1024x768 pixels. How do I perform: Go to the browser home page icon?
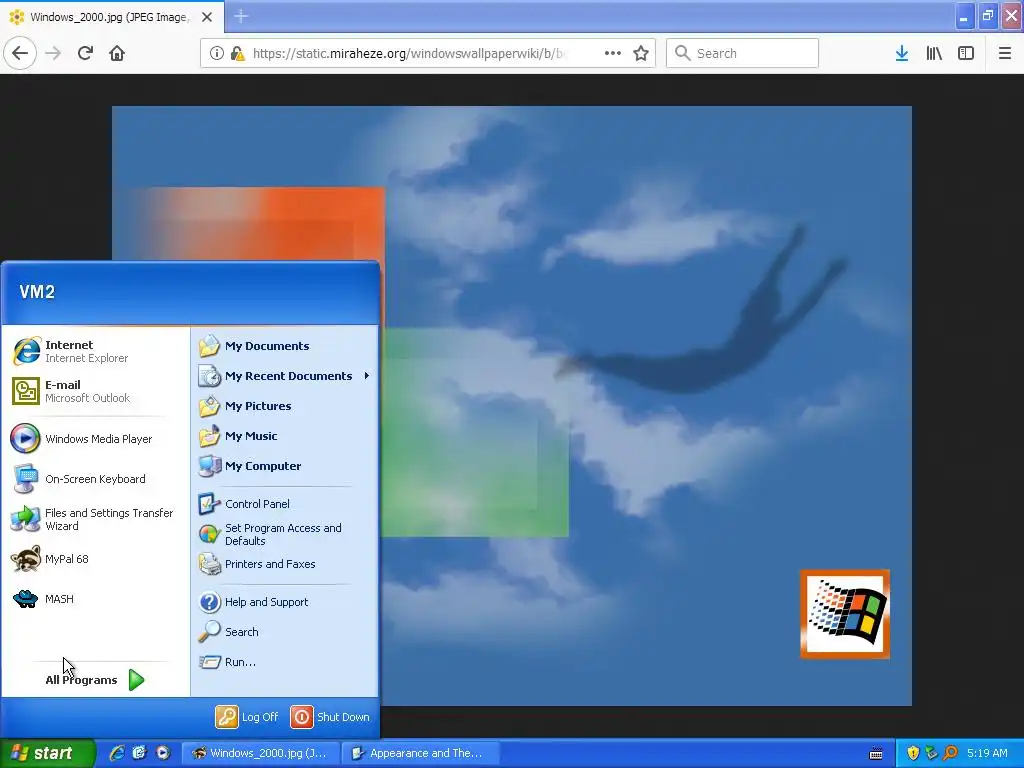click(117, 53)
